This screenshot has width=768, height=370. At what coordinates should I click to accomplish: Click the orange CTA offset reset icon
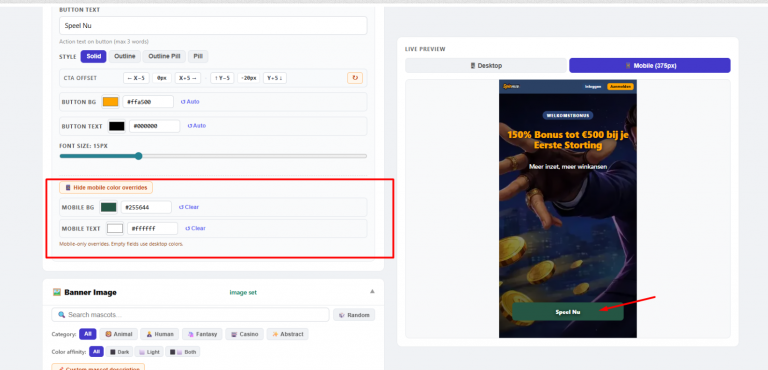pyautogui.click(x=355, y=78)
